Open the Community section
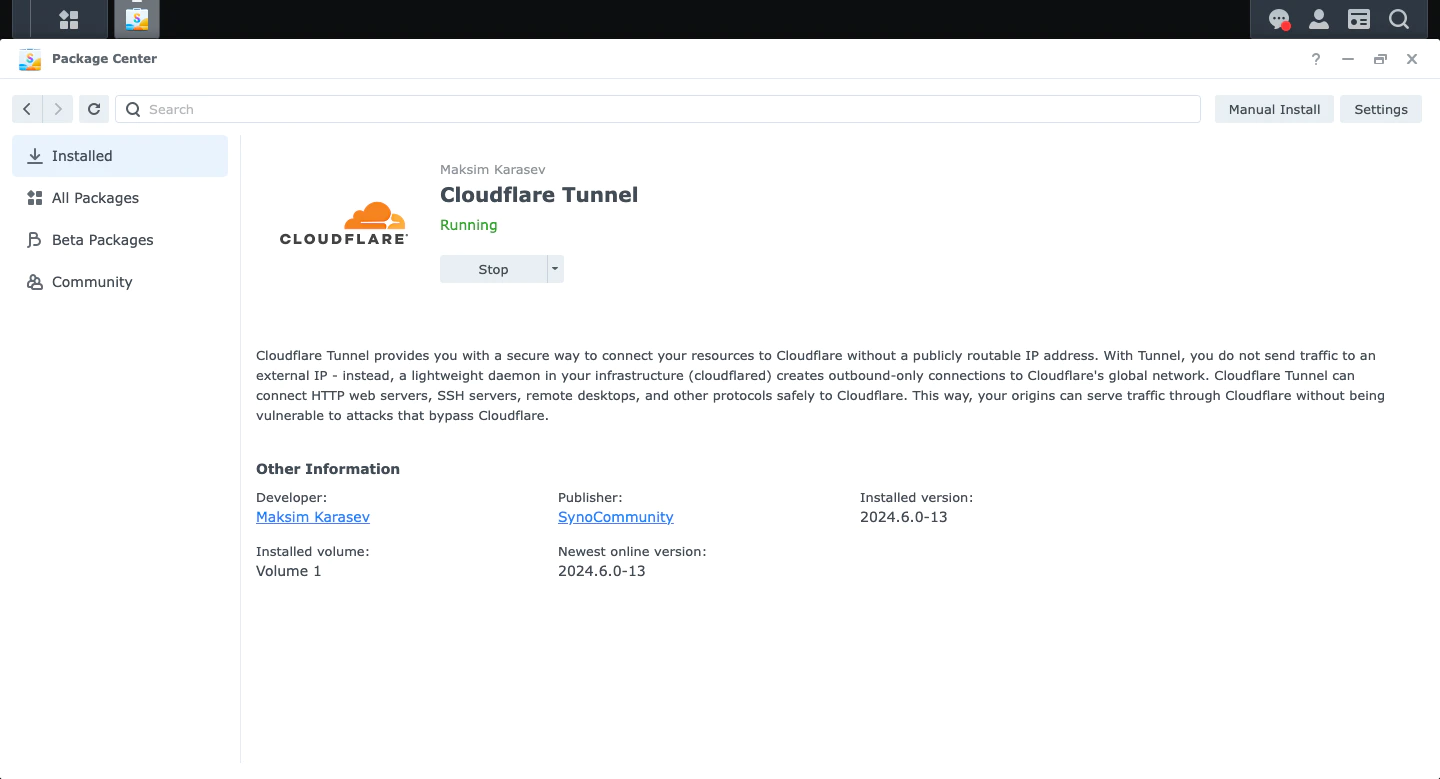 click(x=120, y=282)
